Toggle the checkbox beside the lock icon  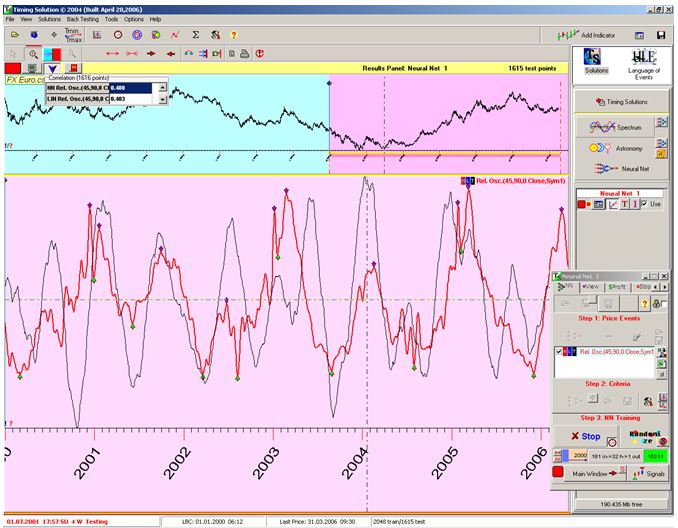pos(665,304)
